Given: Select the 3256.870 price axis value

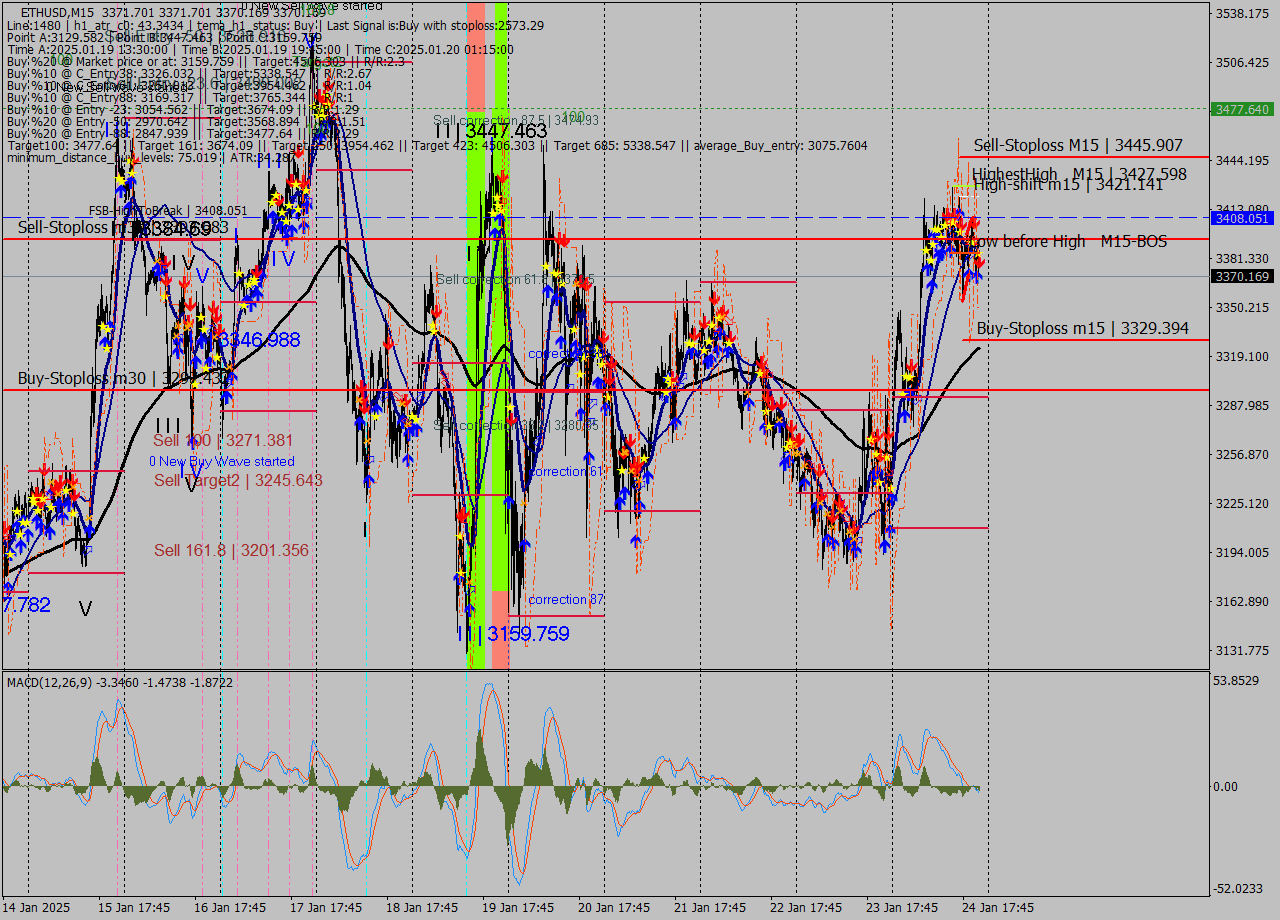Looking at the screenshot, I should coord(1241,455).
